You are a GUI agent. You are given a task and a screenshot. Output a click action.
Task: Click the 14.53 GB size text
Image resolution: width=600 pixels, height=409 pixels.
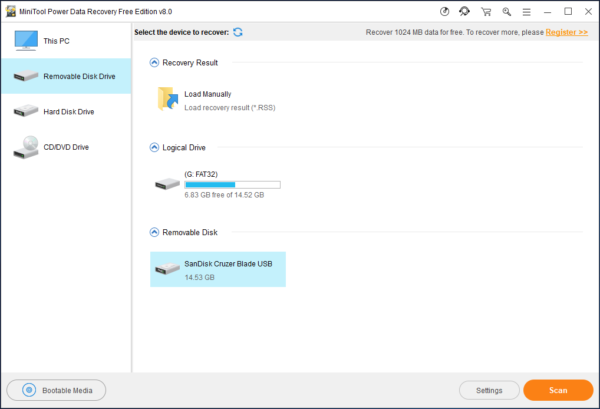[x=199, y=277]
